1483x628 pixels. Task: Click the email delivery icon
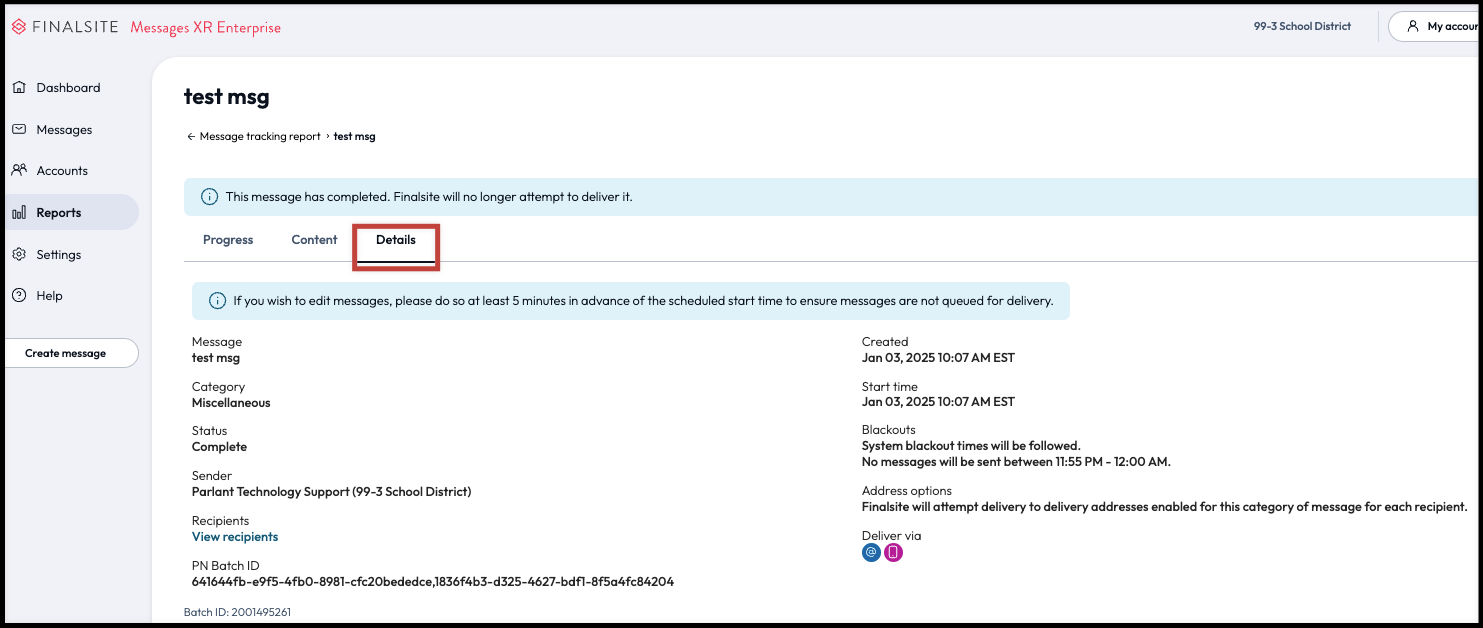pos(871,552)
